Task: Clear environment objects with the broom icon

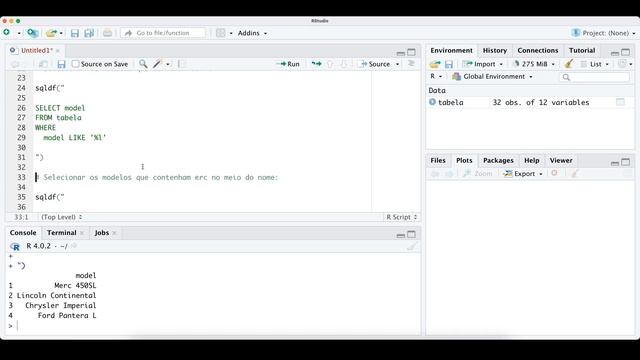Action: click(569, 64)
